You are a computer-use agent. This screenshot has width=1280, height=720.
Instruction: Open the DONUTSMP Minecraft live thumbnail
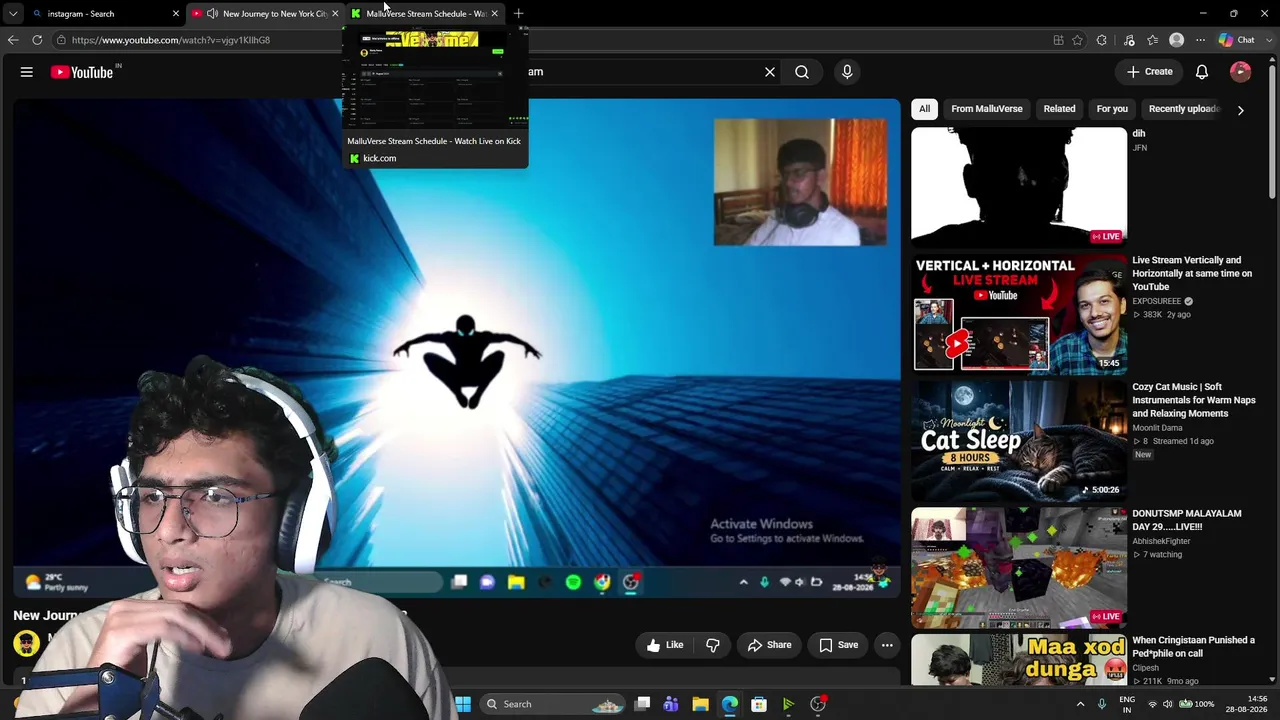1019,568
